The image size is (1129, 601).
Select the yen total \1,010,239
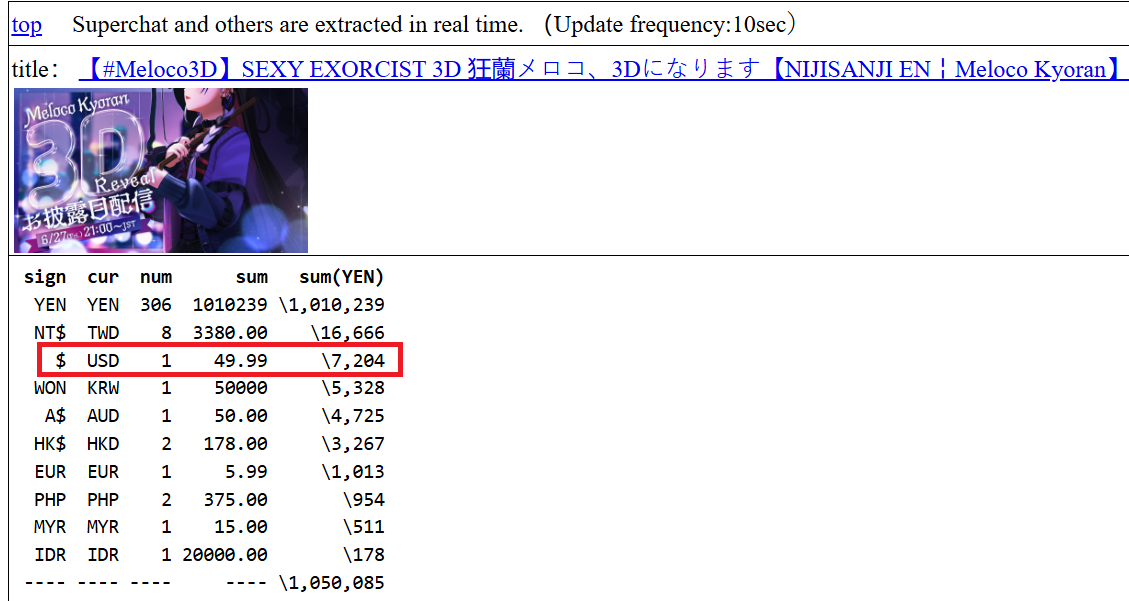click(331, 305)
